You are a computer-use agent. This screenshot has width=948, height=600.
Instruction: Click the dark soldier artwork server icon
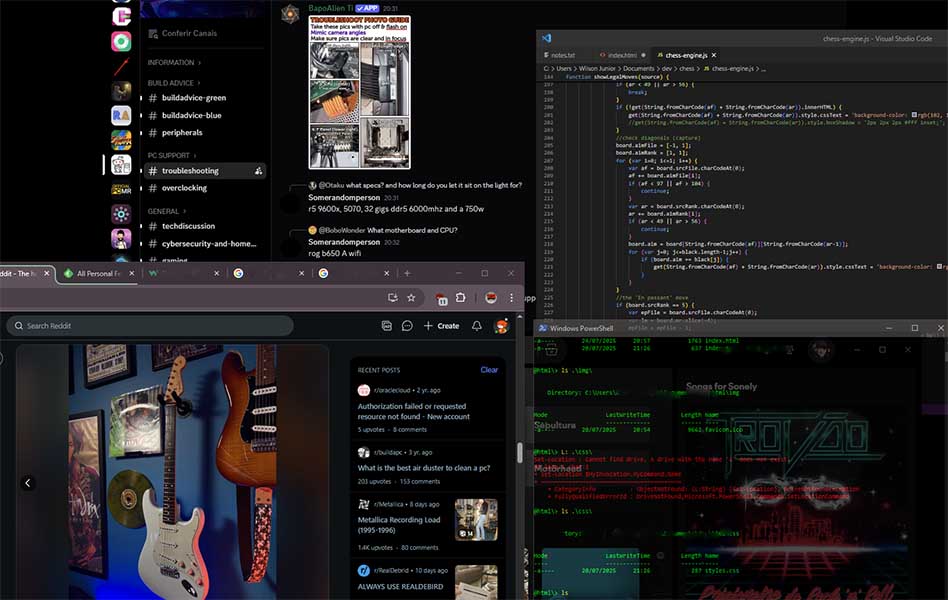pos(121,91)
